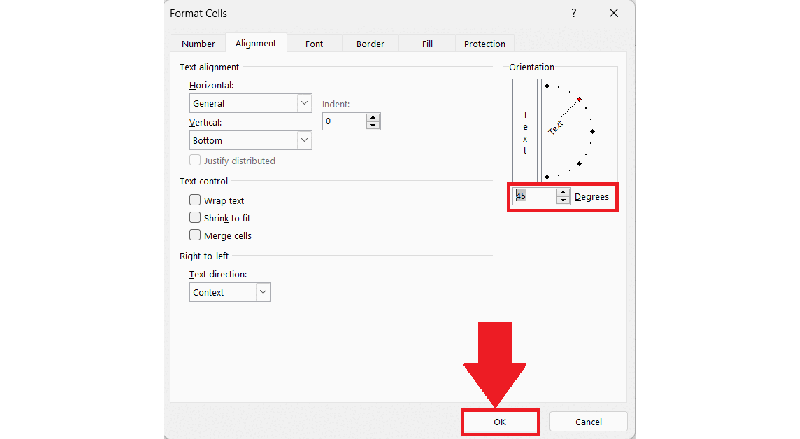Click the Indent value field
Screen dimensions: 800x439
[344, 121]
